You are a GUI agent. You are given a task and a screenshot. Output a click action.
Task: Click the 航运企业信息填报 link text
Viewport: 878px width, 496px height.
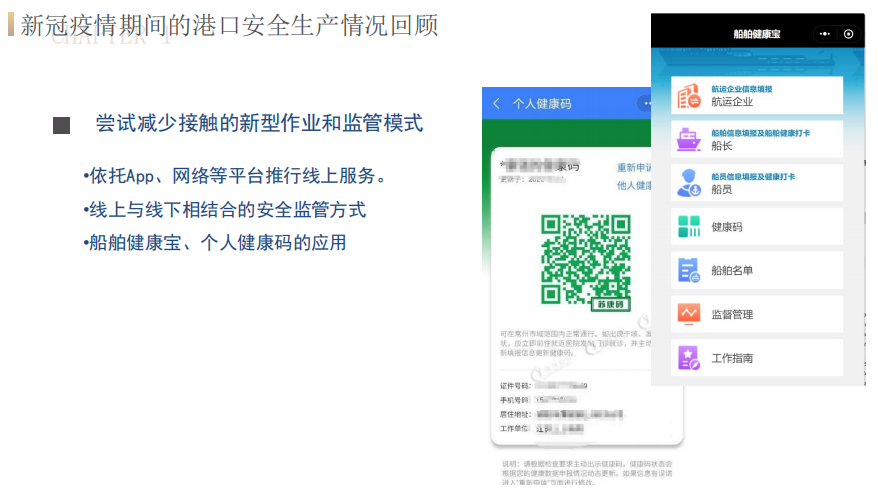pos(741,89)
